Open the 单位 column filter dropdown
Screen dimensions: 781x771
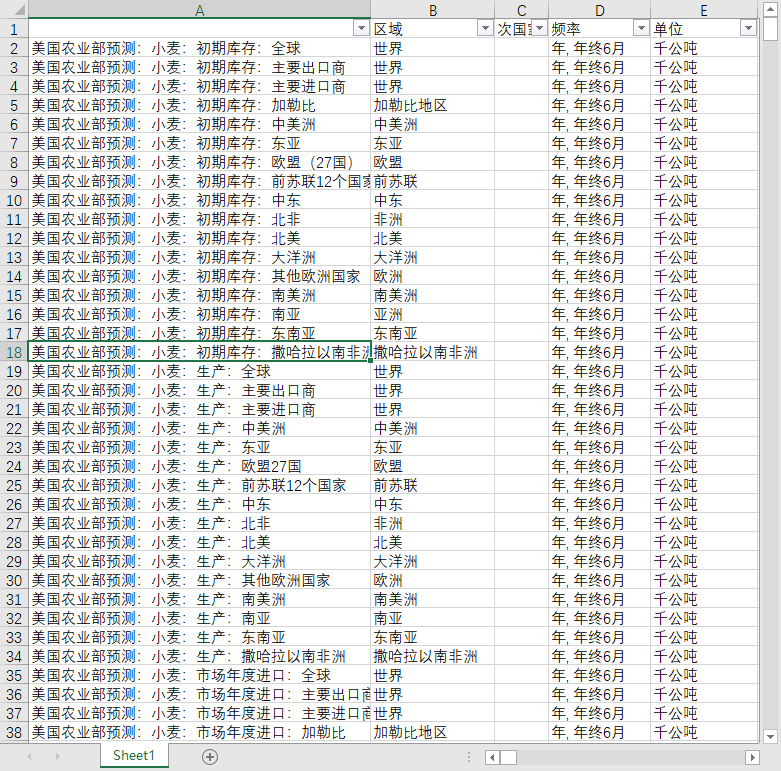[748, 28]
